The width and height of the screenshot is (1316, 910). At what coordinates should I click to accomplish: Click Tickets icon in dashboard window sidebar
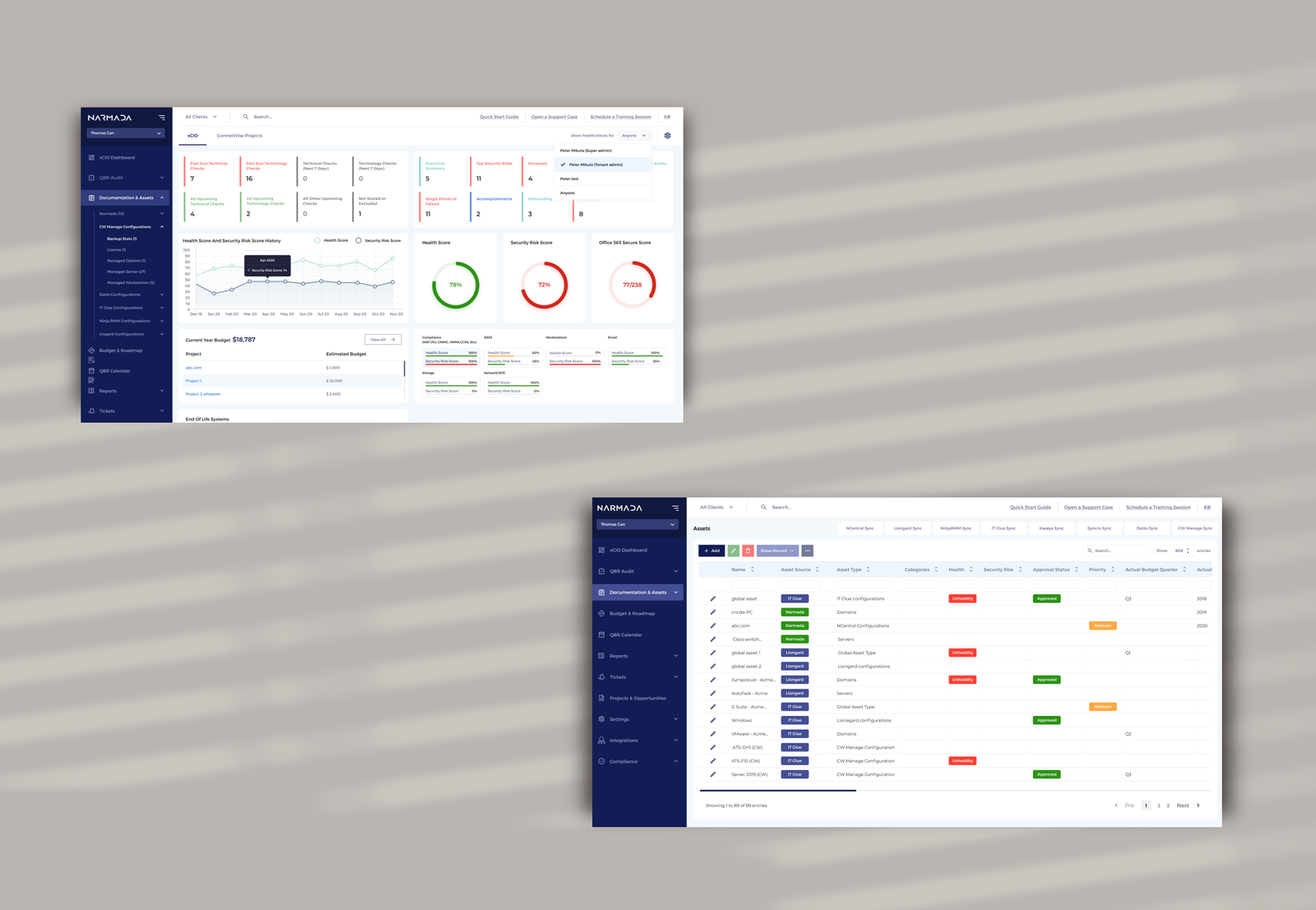coord(91,411)
